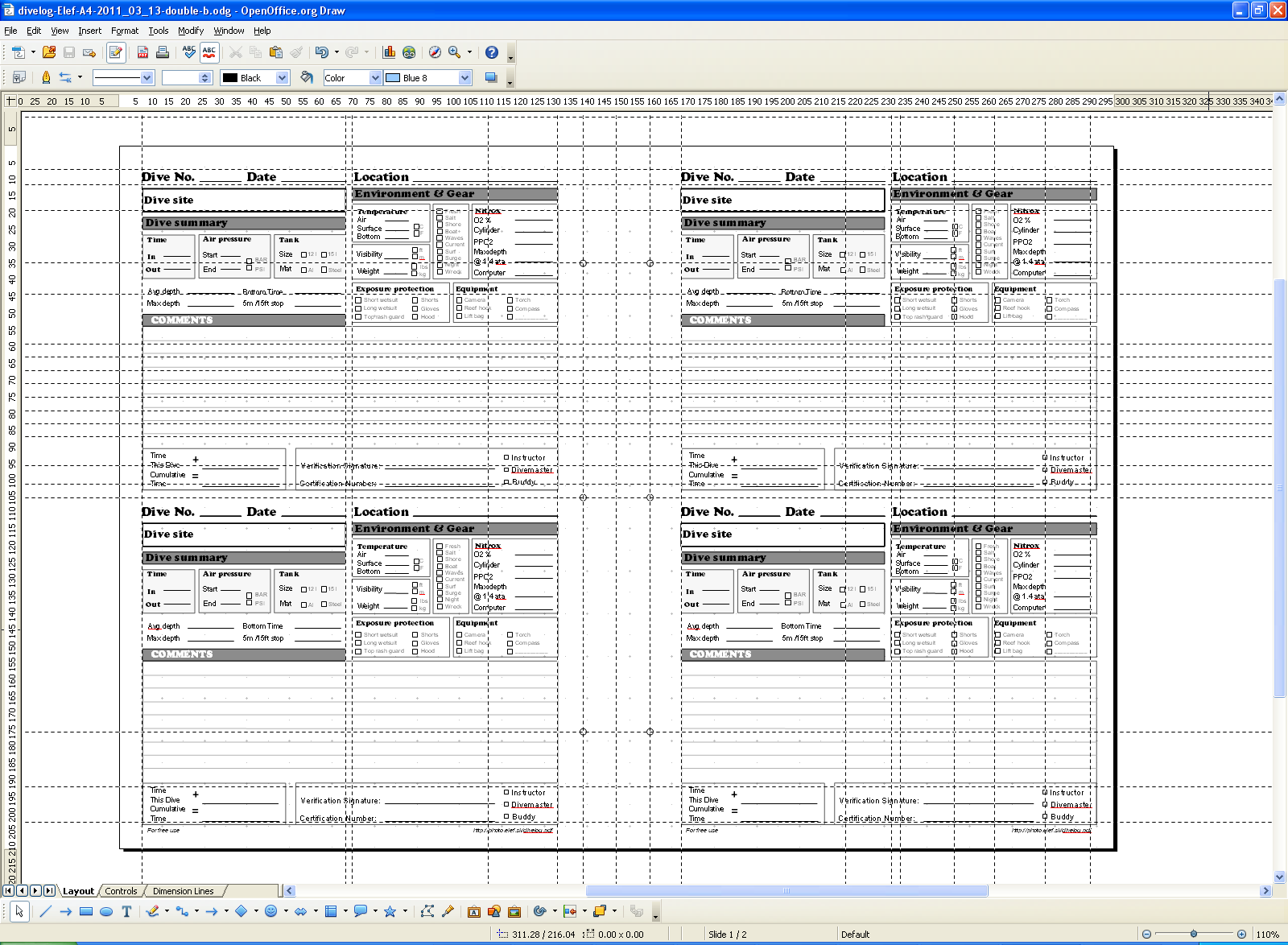Screen dimensions: 1288x945
Task: Click the Export as PDF icon
Action: 142,52
